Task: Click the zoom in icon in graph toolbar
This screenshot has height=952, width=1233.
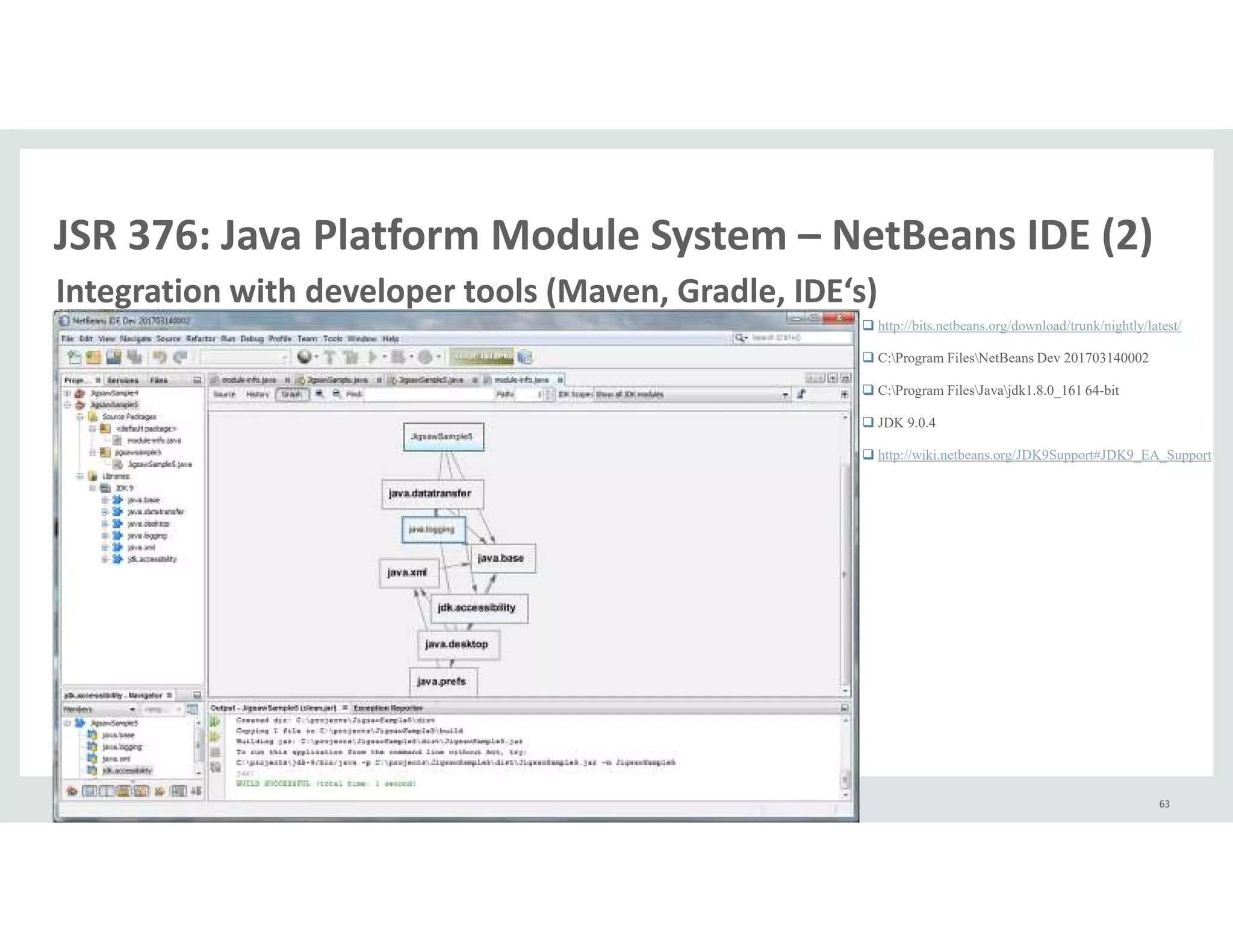Action: point(320,394)
